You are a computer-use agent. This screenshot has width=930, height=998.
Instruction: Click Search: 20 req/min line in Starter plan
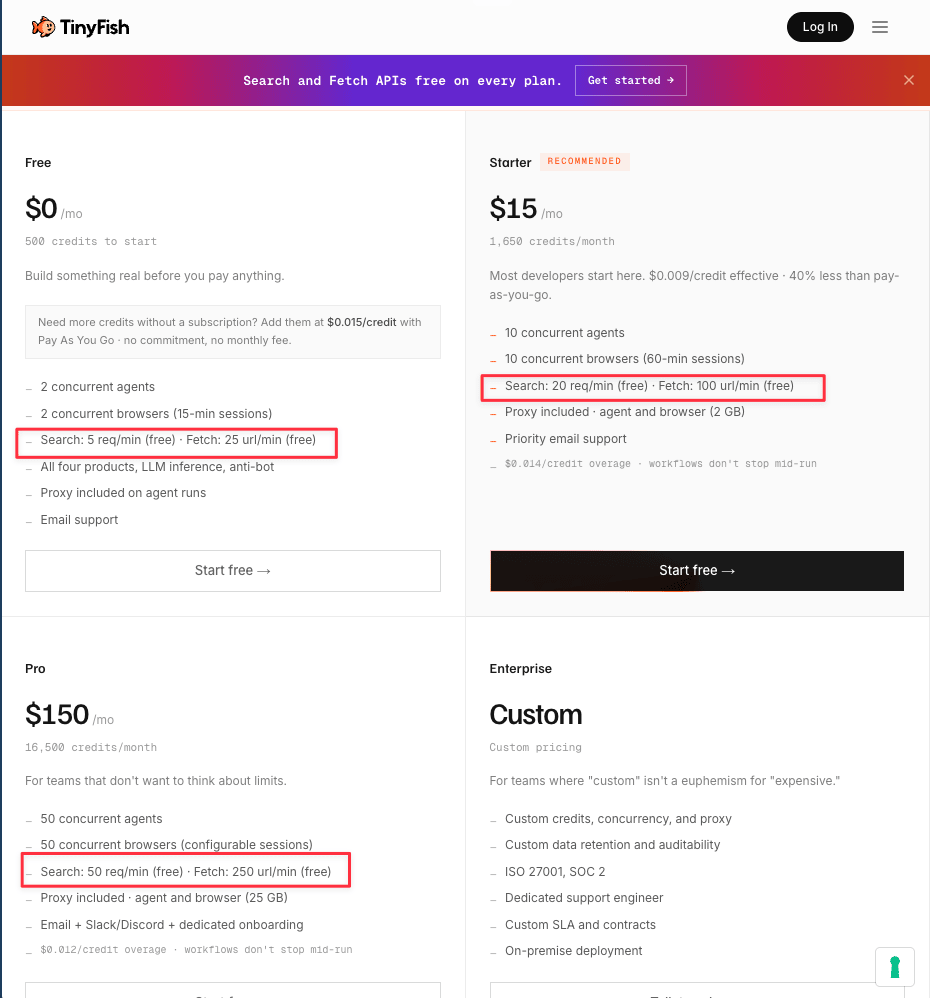tap(649, 386)
